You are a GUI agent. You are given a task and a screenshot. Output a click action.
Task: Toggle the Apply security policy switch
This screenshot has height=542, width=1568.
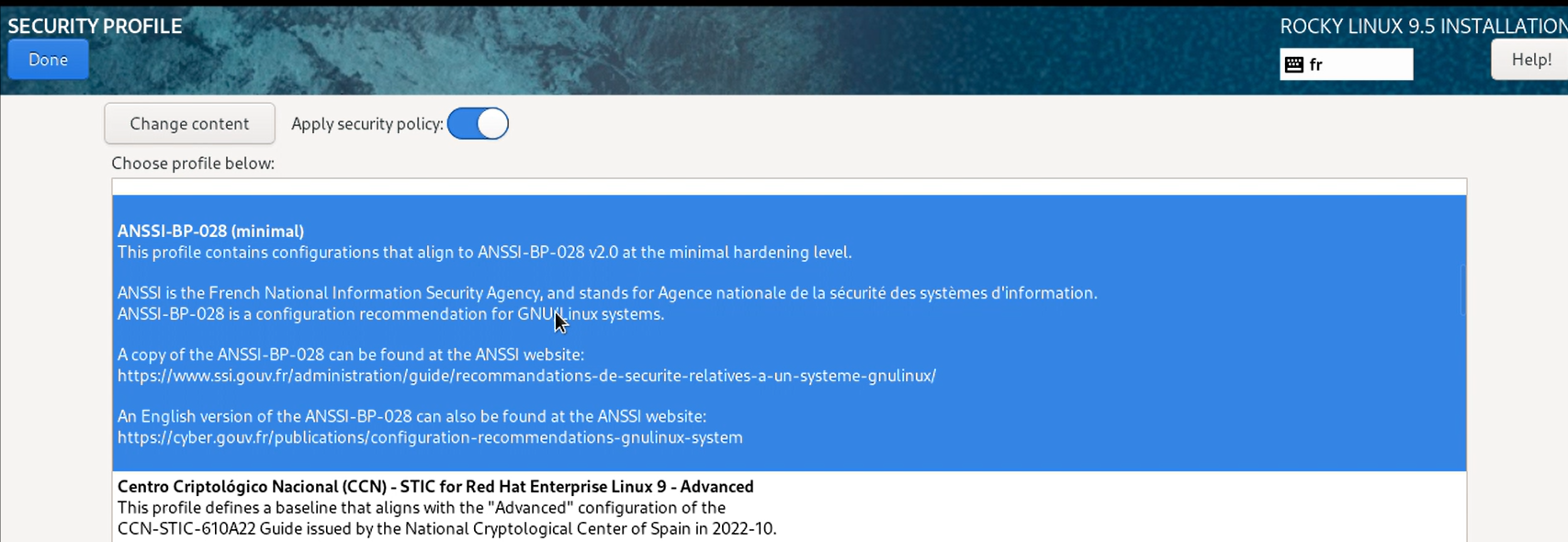[478, 123]
